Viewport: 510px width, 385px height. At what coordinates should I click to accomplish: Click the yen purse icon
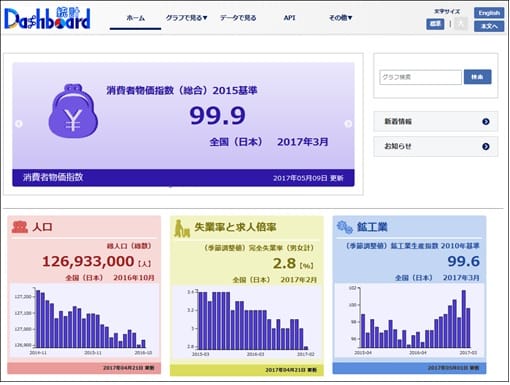(x=73, y=111)
